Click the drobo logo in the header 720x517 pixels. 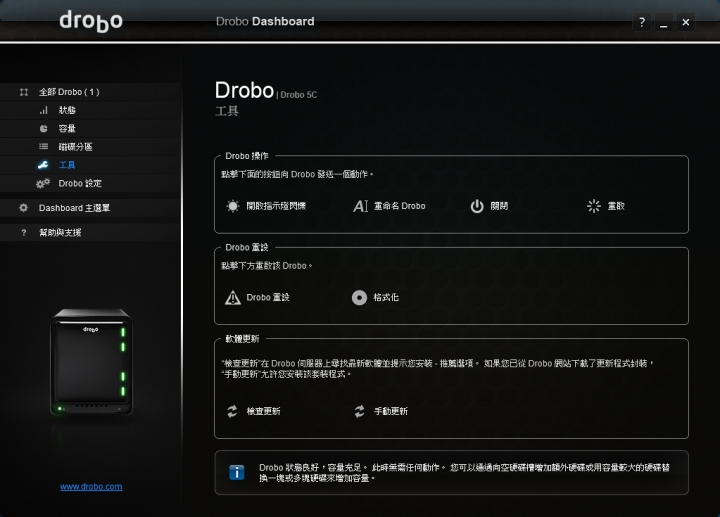pos(91,21)
